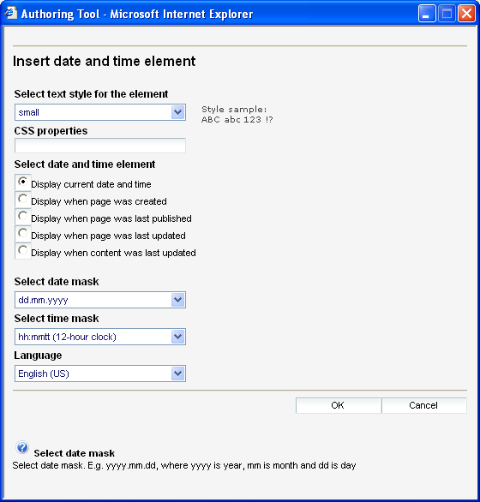The width and height of the screenshot is (480, 502).
Task: Choose Display when page was last updated
Action: point(23,233)
